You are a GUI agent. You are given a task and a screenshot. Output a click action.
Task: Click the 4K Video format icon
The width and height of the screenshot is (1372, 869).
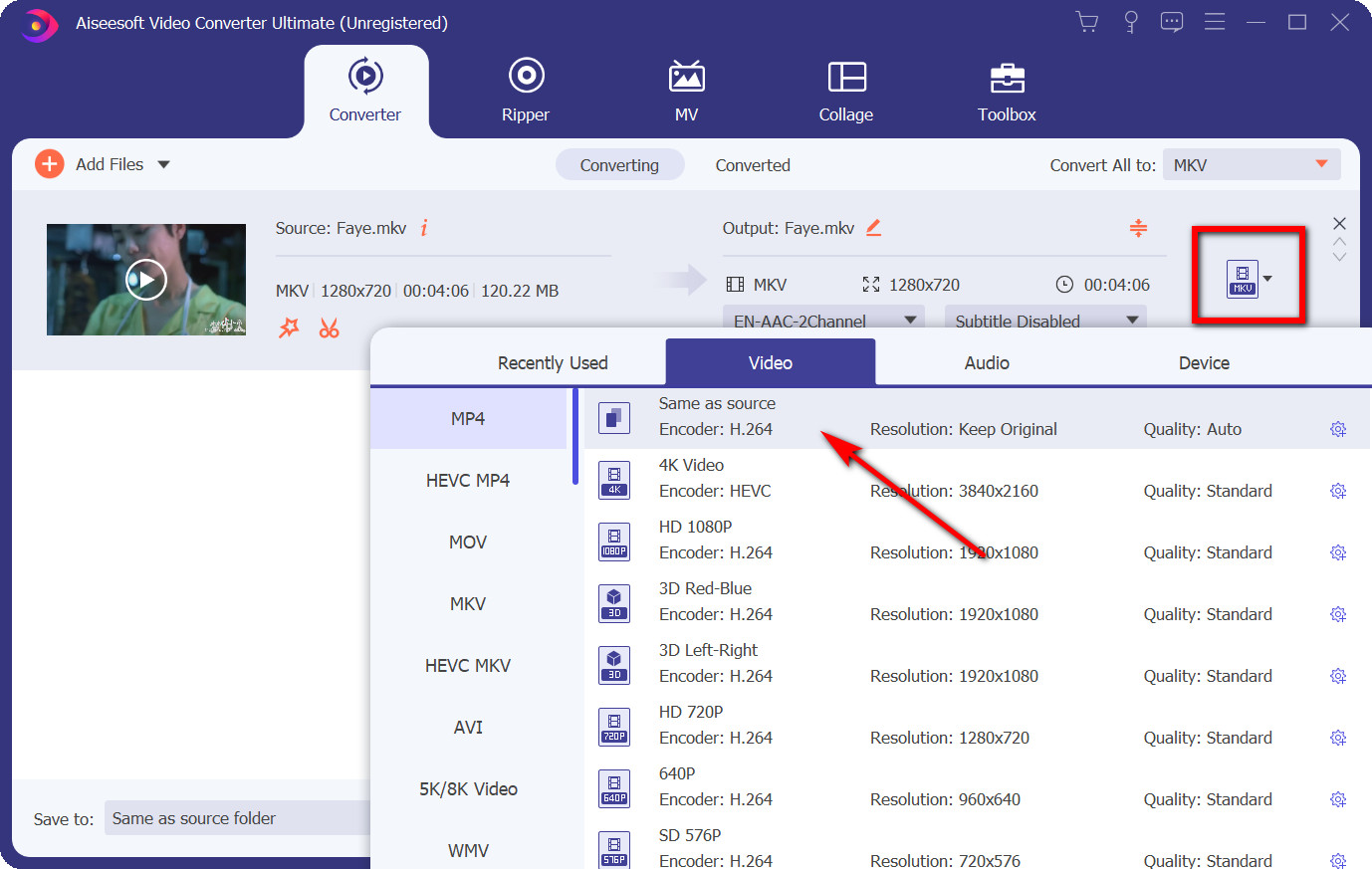614,480
